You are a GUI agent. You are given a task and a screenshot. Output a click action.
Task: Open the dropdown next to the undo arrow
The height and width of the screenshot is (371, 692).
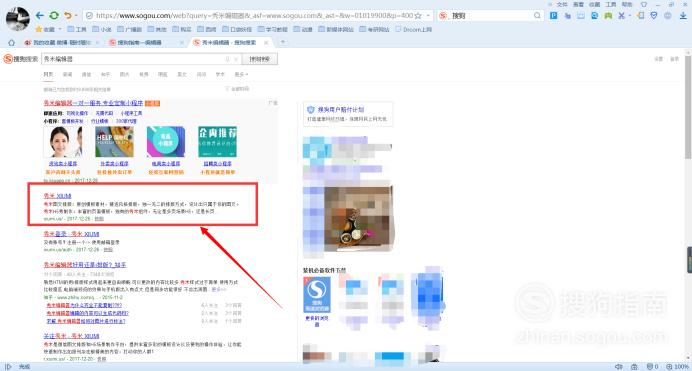(76, 15)
